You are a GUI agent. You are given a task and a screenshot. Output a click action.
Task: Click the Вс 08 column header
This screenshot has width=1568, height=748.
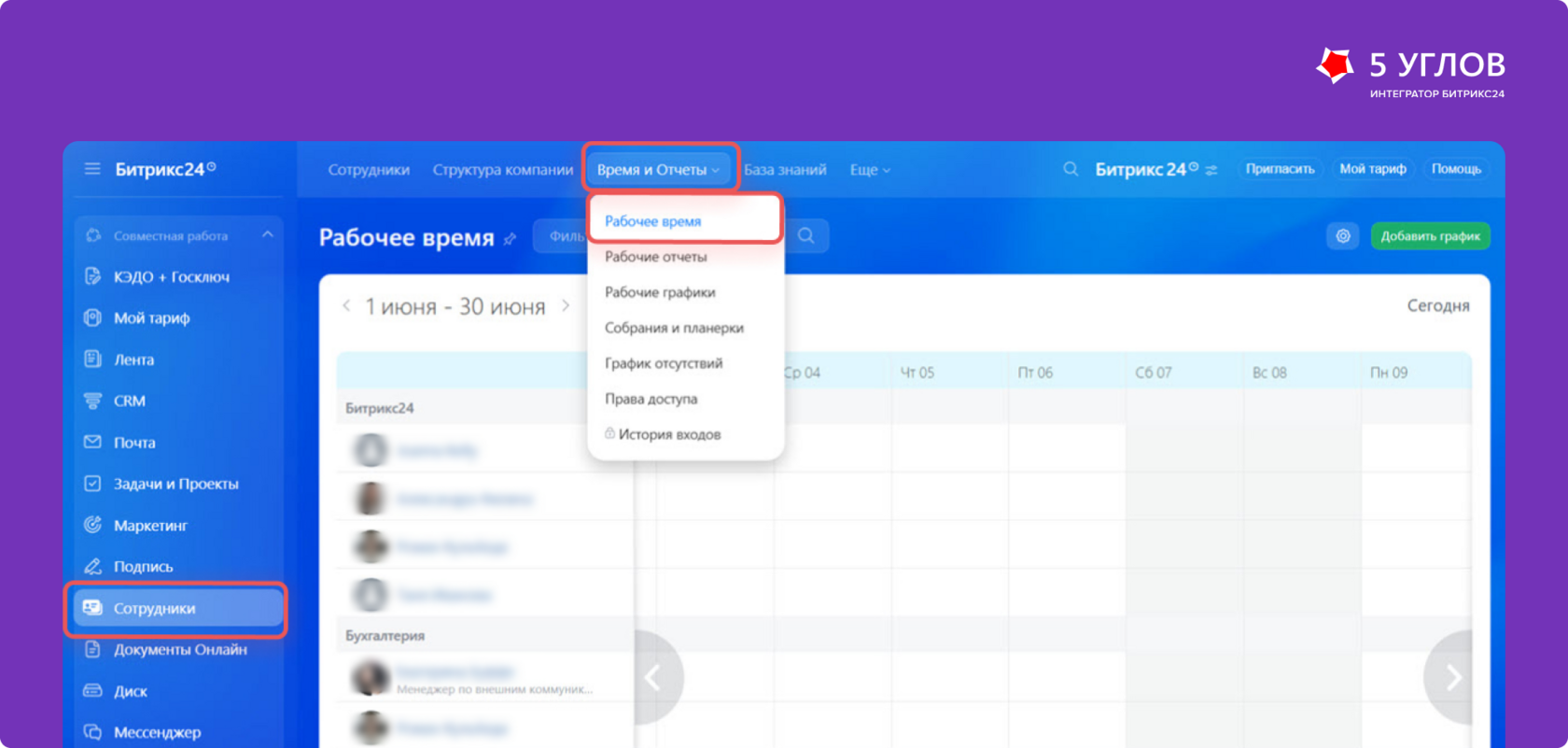click(1302, 373)
